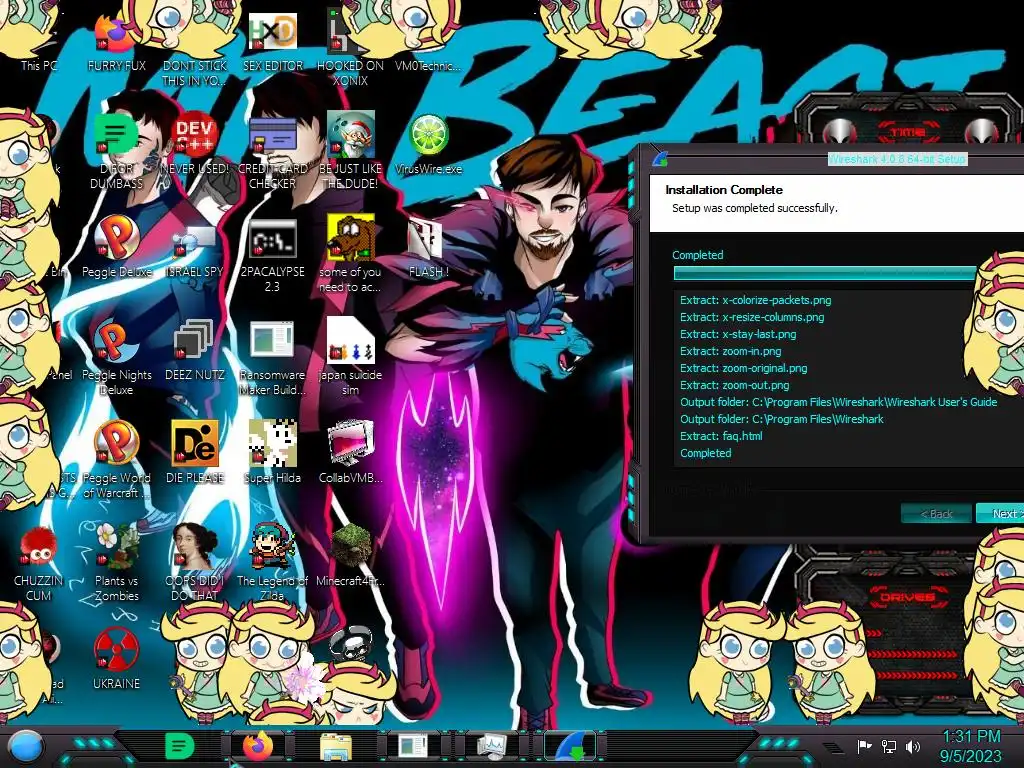This screenshot has height=768, width=1024.
Task: Switch to Wireshark installer taskbar button
Action: pyautogui.click(x=570, y=746)
